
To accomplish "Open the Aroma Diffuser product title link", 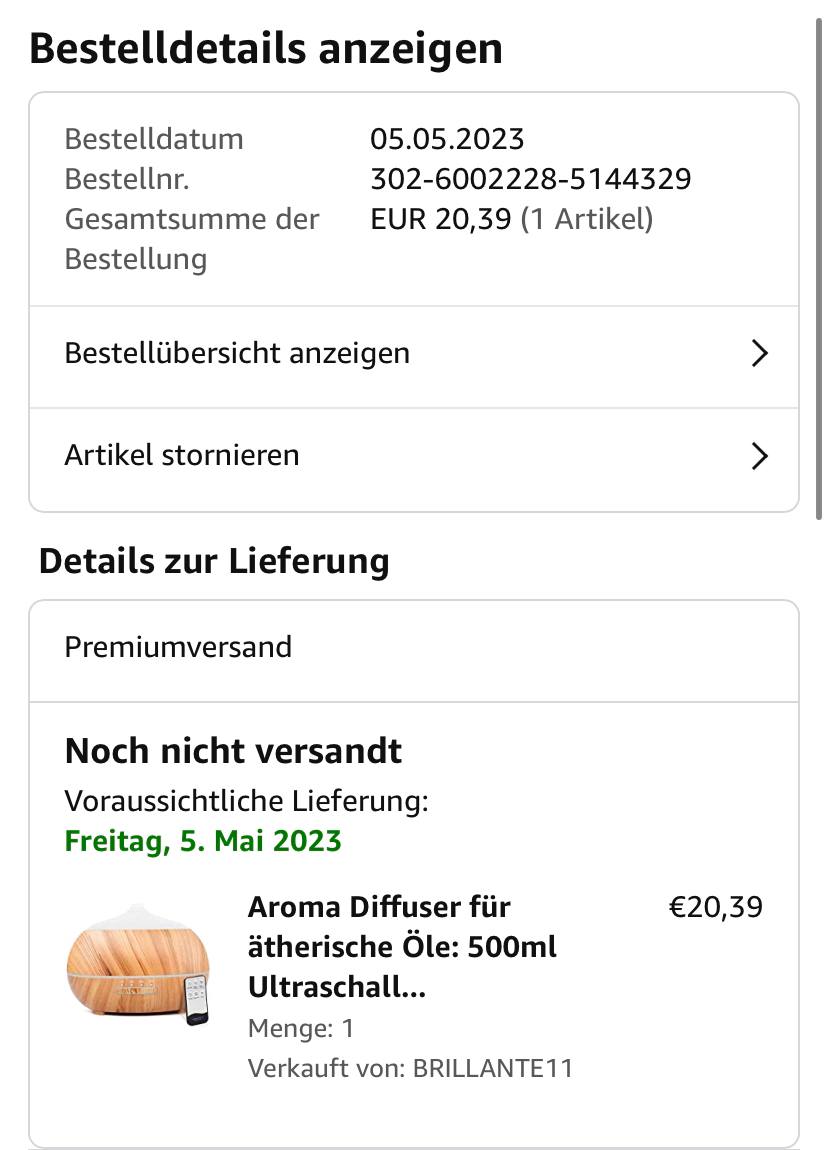I will [x=402, y=947].
